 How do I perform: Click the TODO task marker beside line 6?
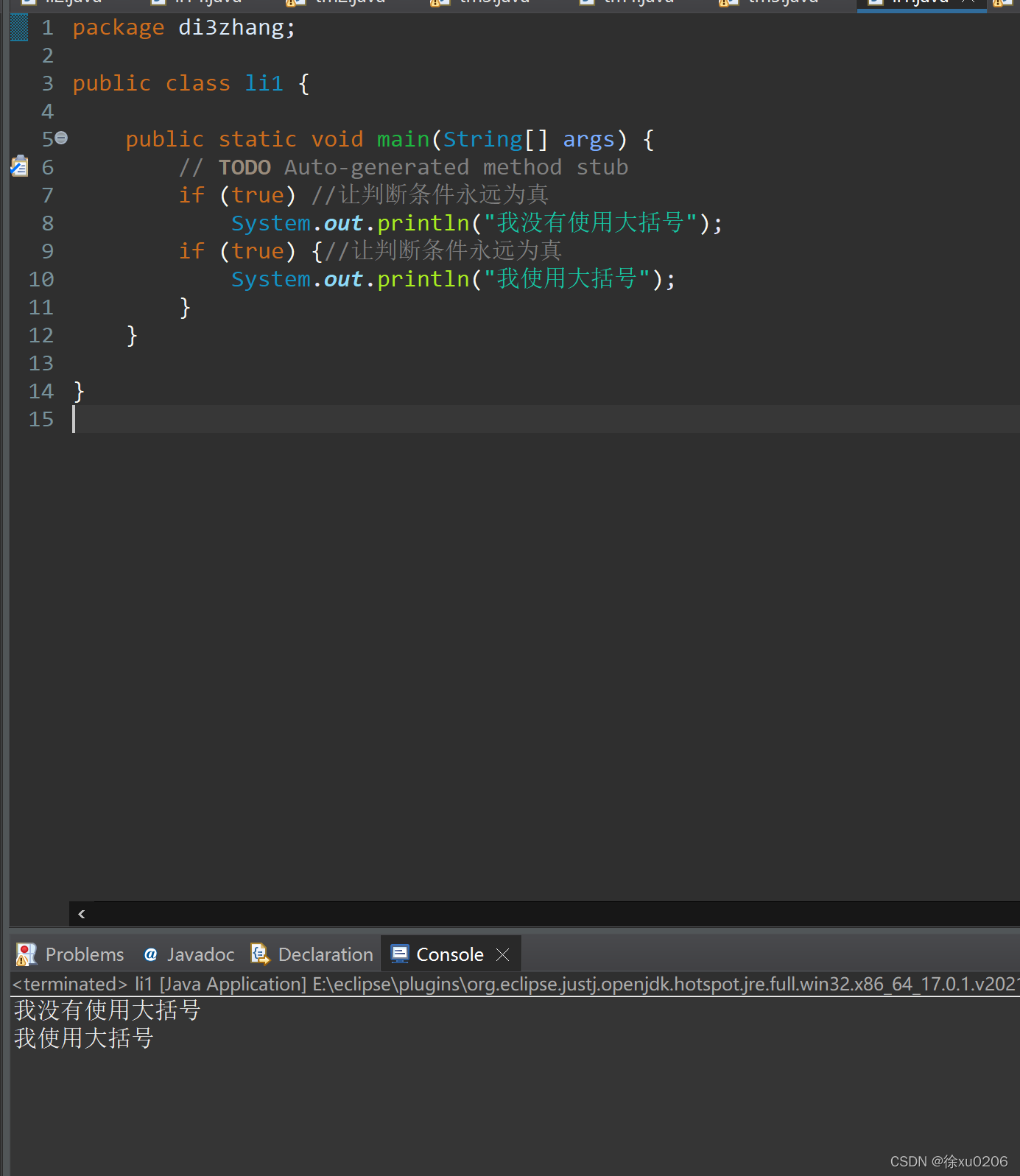click(x=19, y=166)
